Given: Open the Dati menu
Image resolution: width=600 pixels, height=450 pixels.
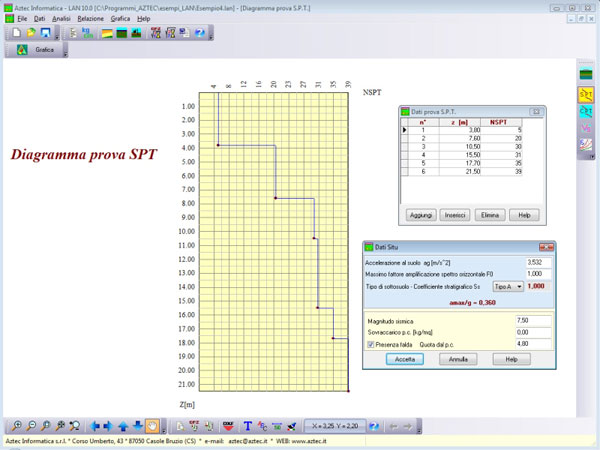Looking at the screenshot, I should pos(39,18).
